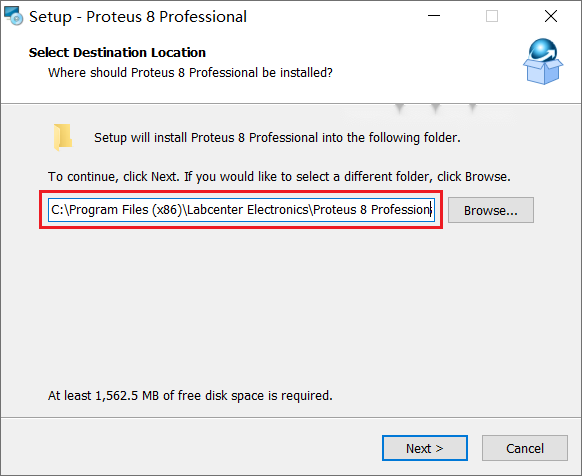Click 'Program Files (x86)' inside the install path
Viewport: 582px width, 476px height.
pyautogui.click(x=125, y=210)
